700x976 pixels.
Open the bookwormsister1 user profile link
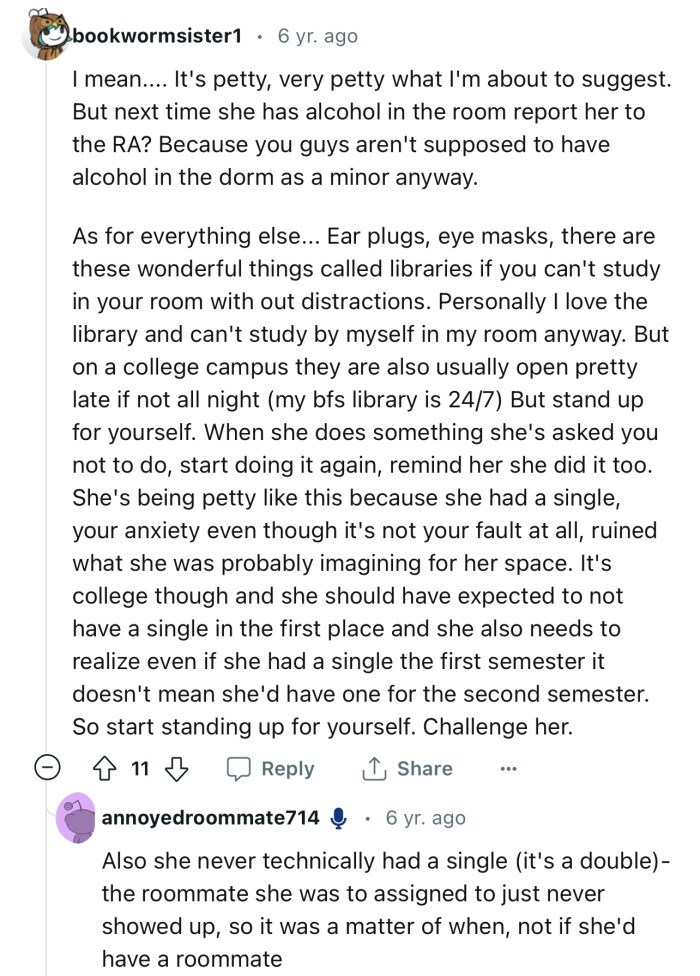[157, 36]
